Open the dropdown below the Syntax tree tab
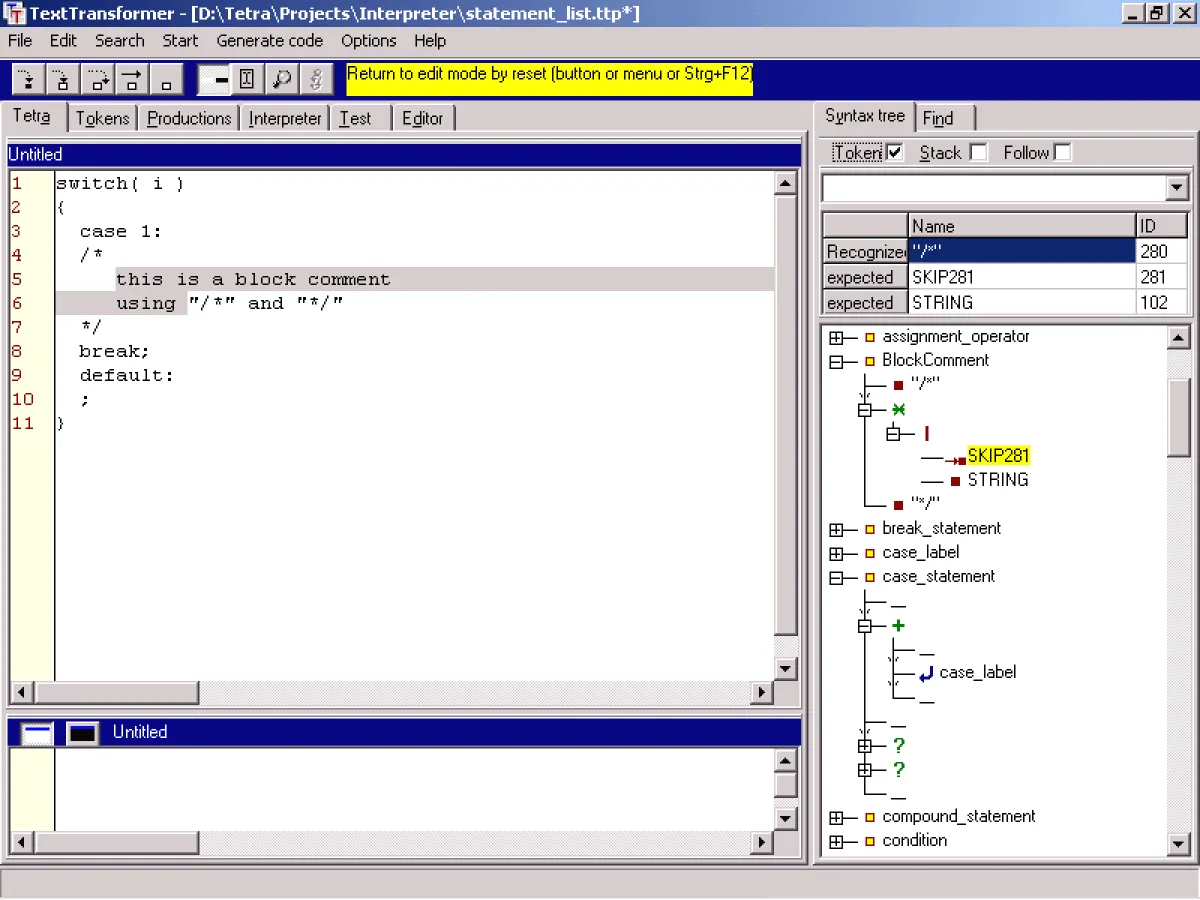The width and height of the screenshot is (1200, 900). 1177,187
